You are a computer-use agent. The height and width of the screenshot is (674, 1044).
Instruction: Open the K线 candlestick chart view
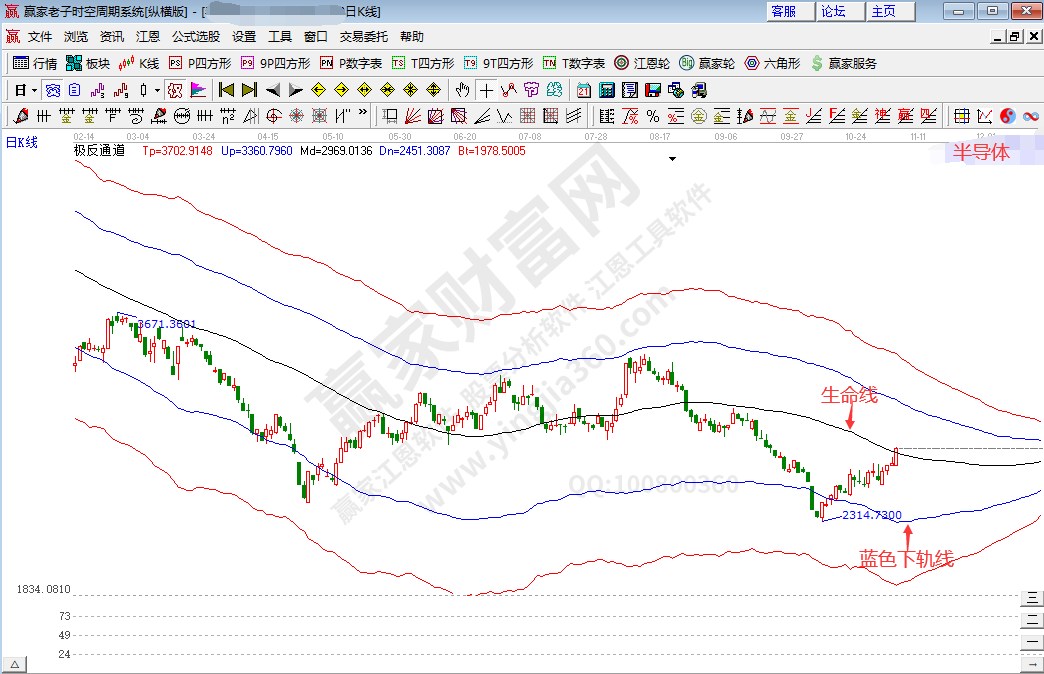[x=139, y=63]
